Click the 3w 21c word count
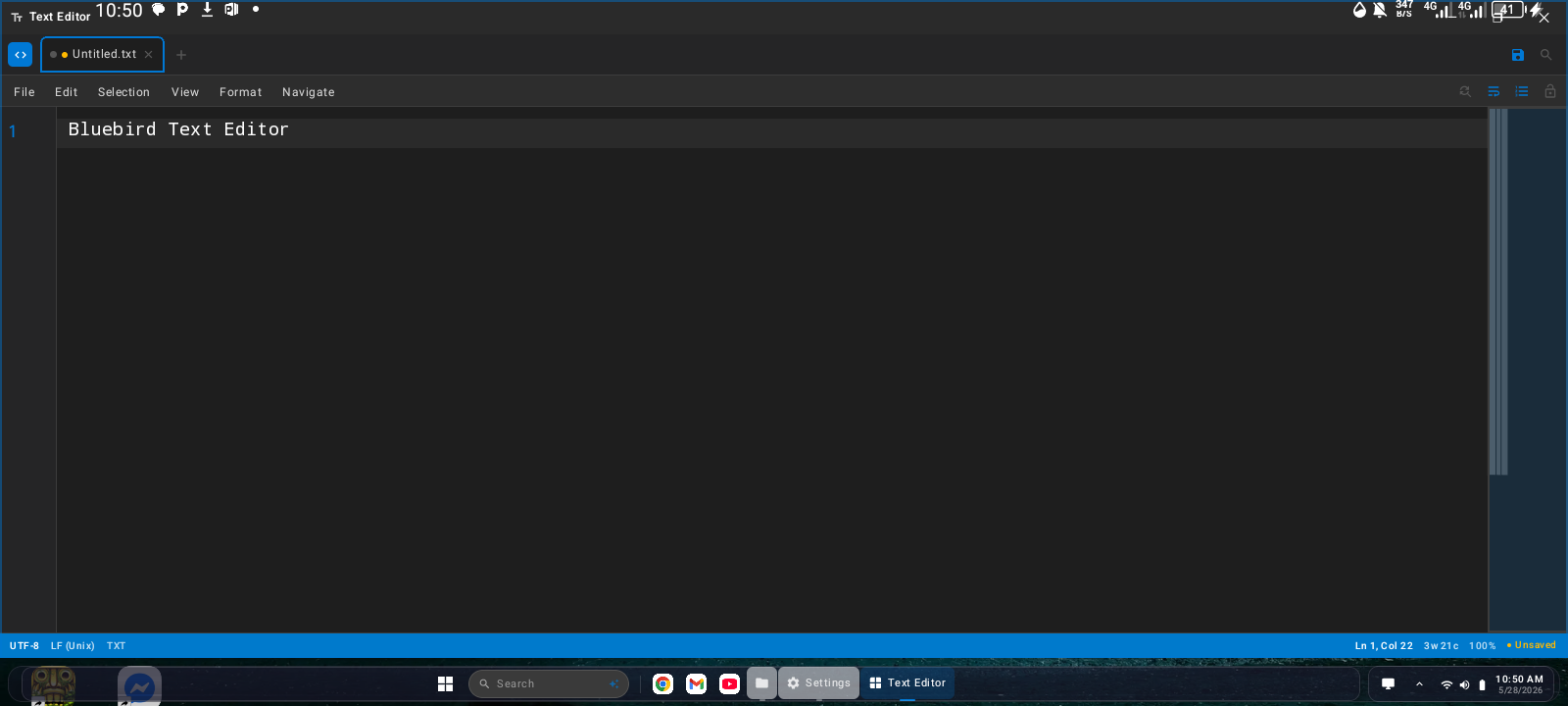Image resolution: width=1568 pixels, height=706 pixels. coord(1441,646)
